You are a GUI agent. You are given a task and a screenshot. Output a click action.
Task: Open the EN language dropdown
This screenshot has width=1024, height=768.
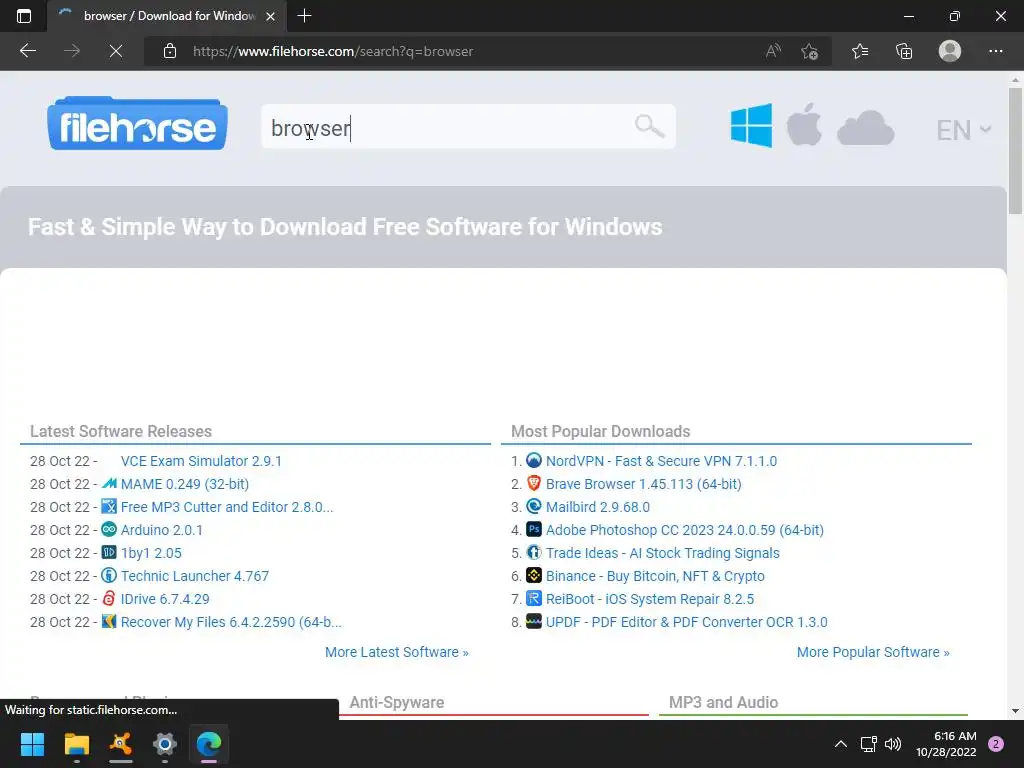coord(963,130)
